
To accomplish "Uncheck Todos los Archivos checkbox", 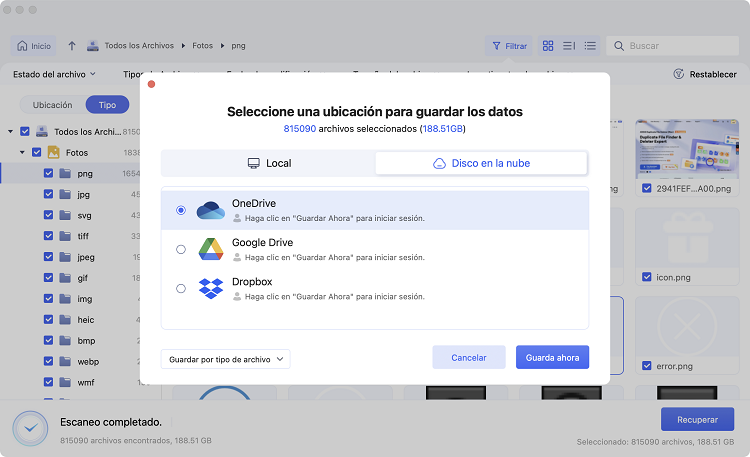I will [25, 131].
